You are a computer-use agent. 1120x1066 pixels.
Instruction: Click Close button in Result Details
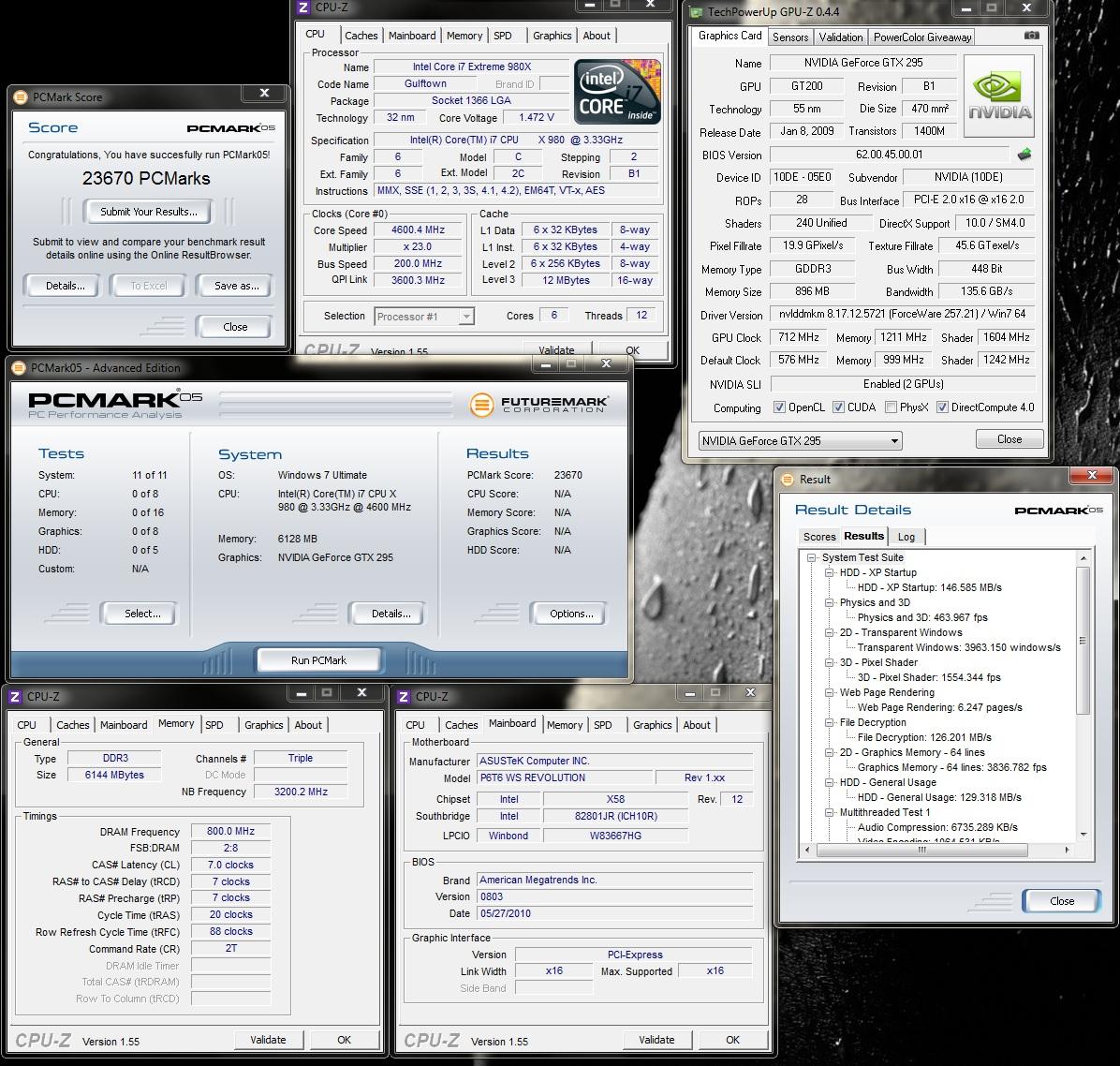coord(1061,901)
